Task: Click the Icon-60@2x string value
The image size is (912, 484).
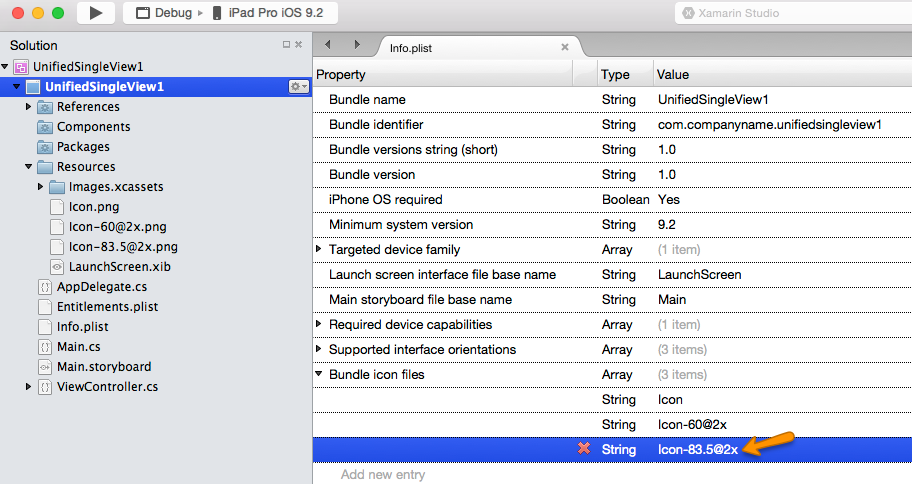Action: pyautogui.click(x=692, y=425)
